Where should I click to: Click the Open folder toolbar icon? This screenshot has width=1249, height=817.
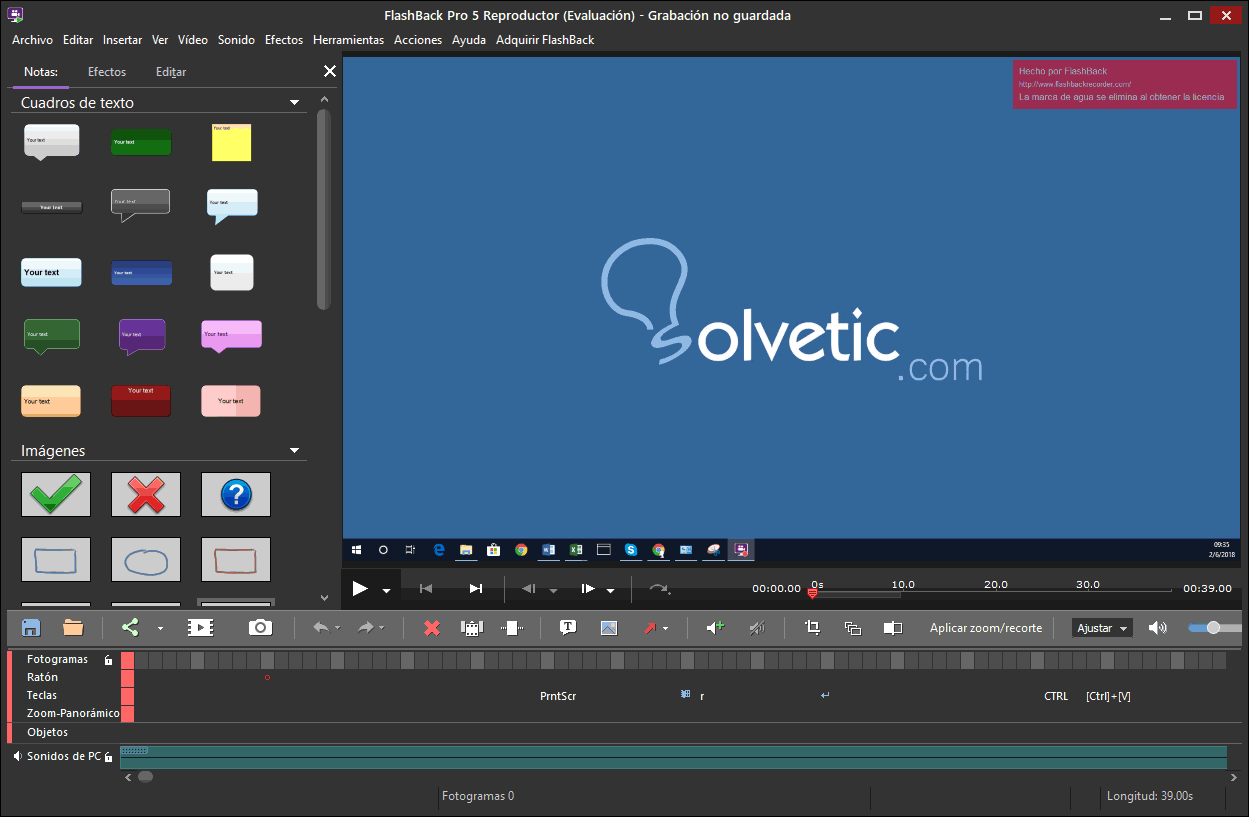[73, 628]
